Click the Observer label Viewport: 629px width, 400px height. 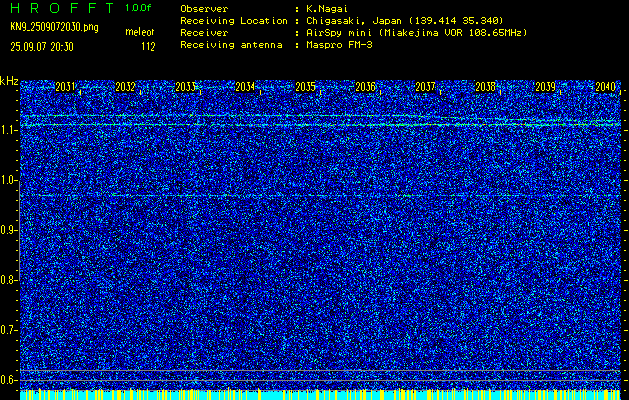coord(204,9)
